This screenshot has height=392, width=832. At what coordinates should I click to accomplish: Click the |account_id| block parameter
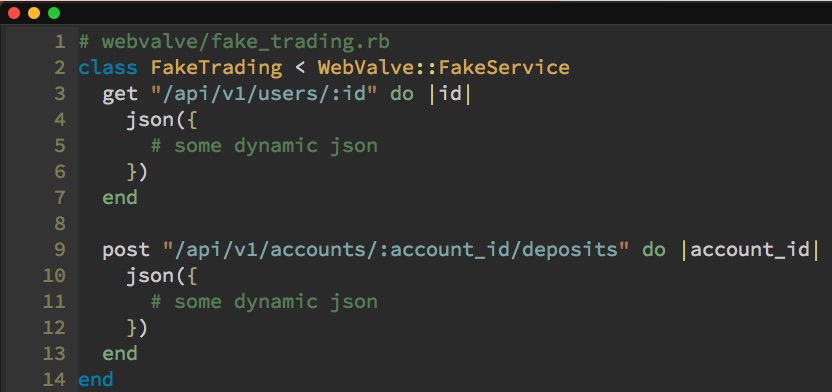tap(749, 249)
